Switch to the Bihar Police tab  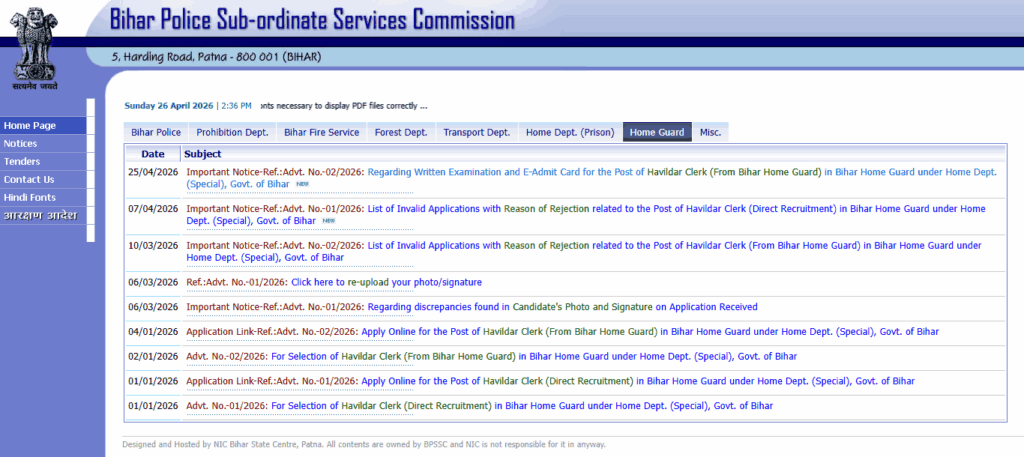coord(155,132)
